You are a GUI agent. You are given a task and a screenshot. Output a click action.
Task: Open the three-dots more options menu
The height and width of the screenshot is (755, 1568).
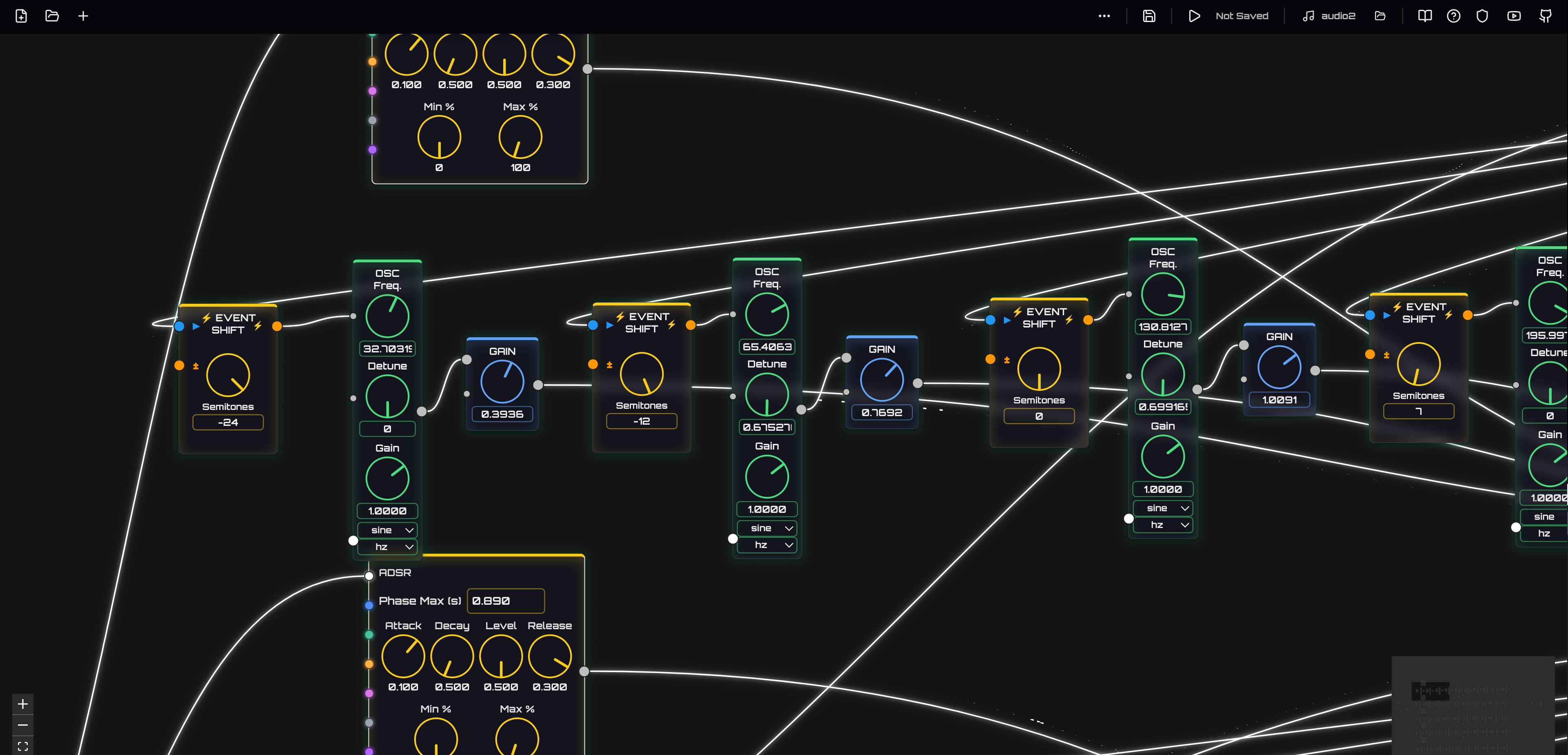click(x=1104, y=16)
